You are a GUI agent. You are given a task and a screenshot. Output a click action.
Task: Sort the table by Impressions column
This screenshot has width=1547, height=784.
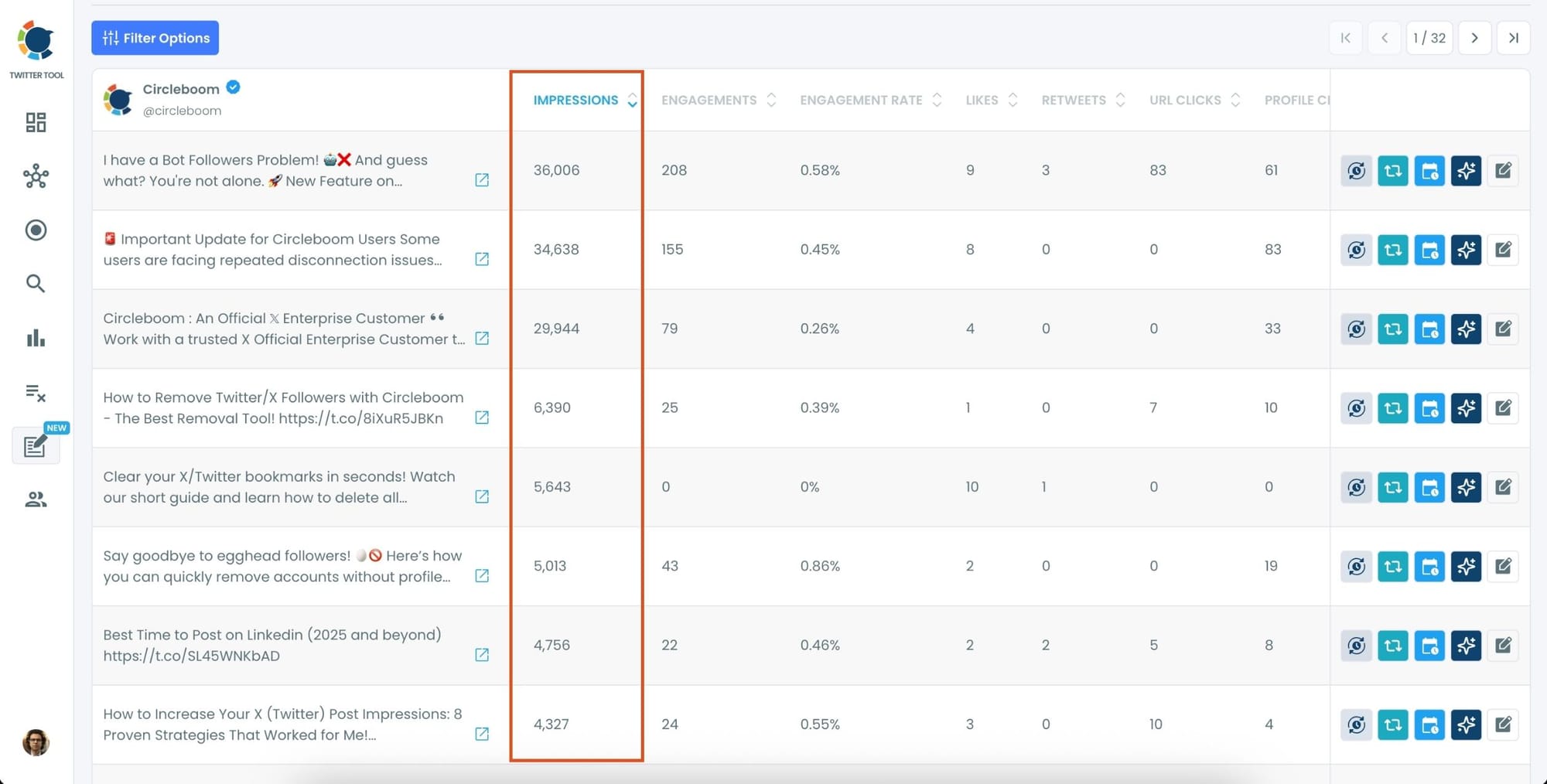[576, 100]
